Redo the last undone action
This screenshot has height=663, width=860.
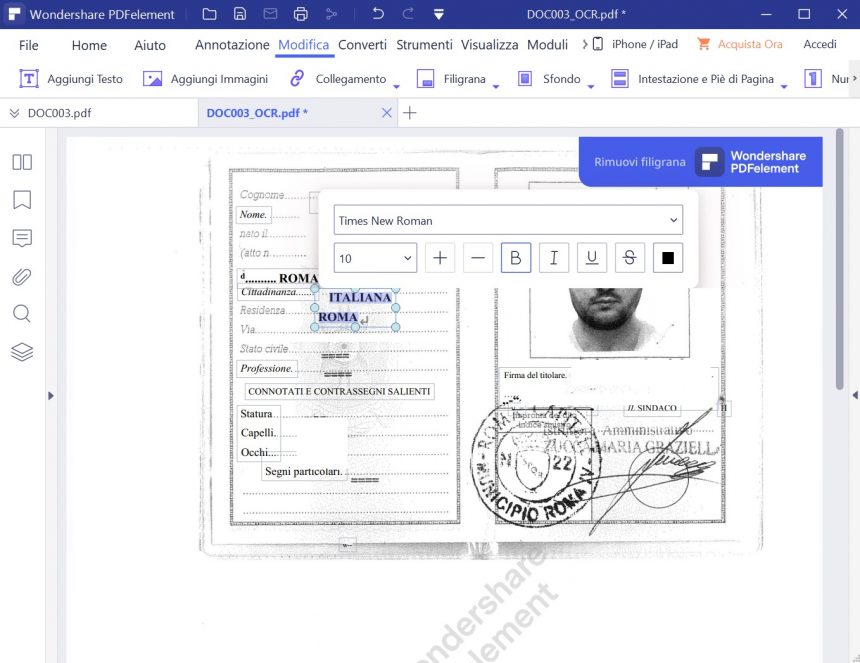click(408, 14)
